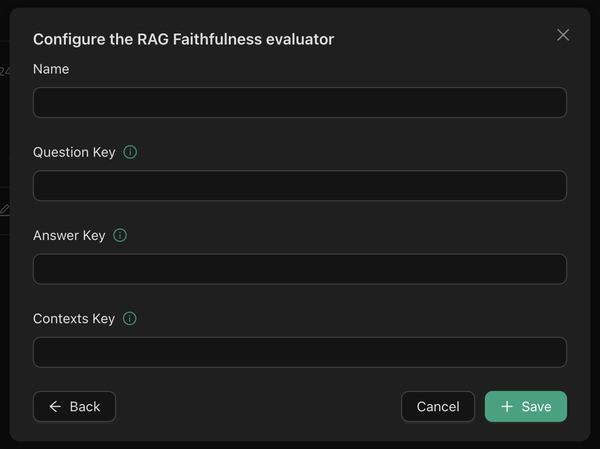The width and height of the screenshot is (600, 449).
Task: Click the info icon beside Answer Key
Action: (120, 236)
